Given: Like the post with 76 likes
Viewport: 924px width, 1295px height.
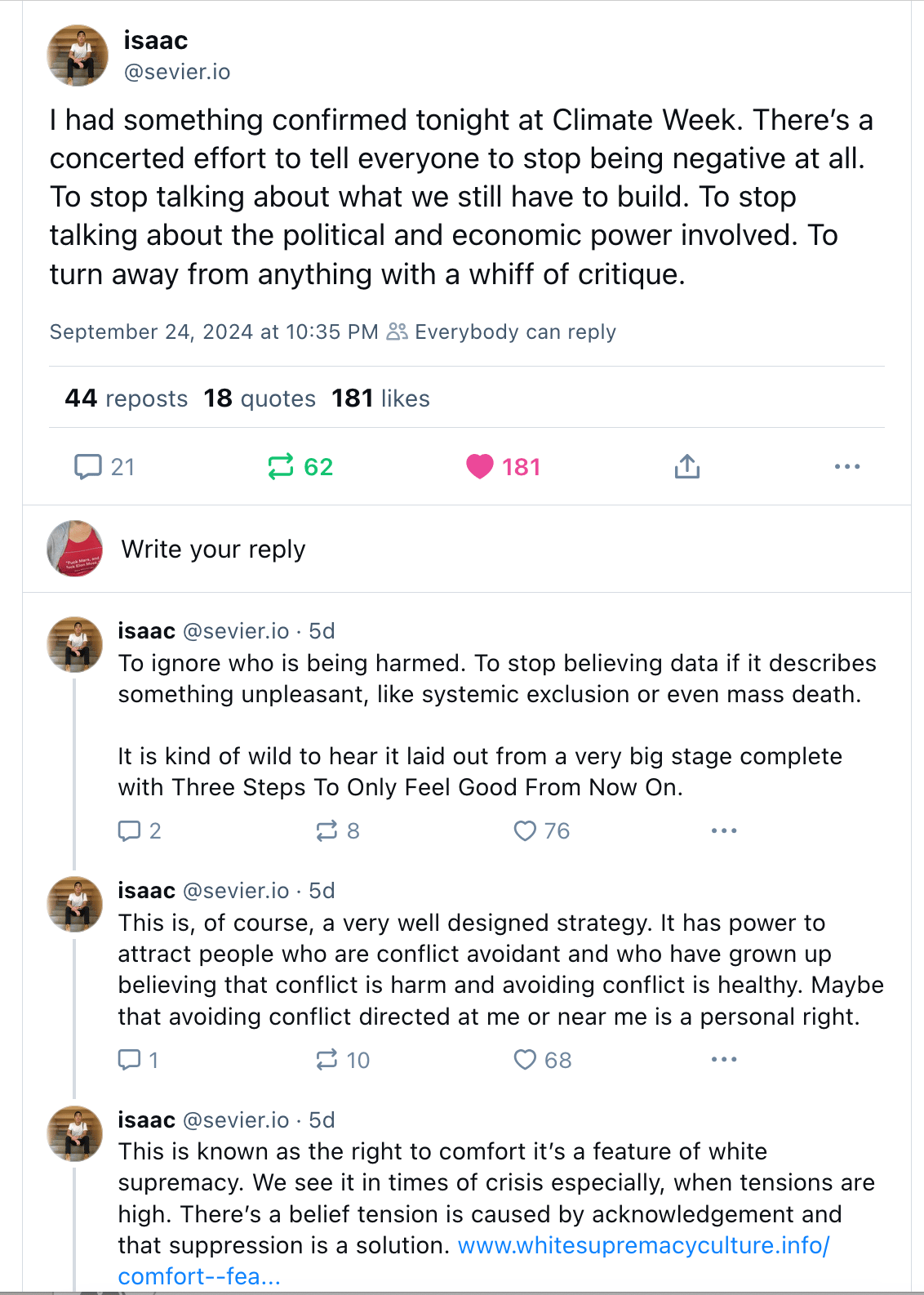Looking at the screenshot, I should (x=525, y=830).
